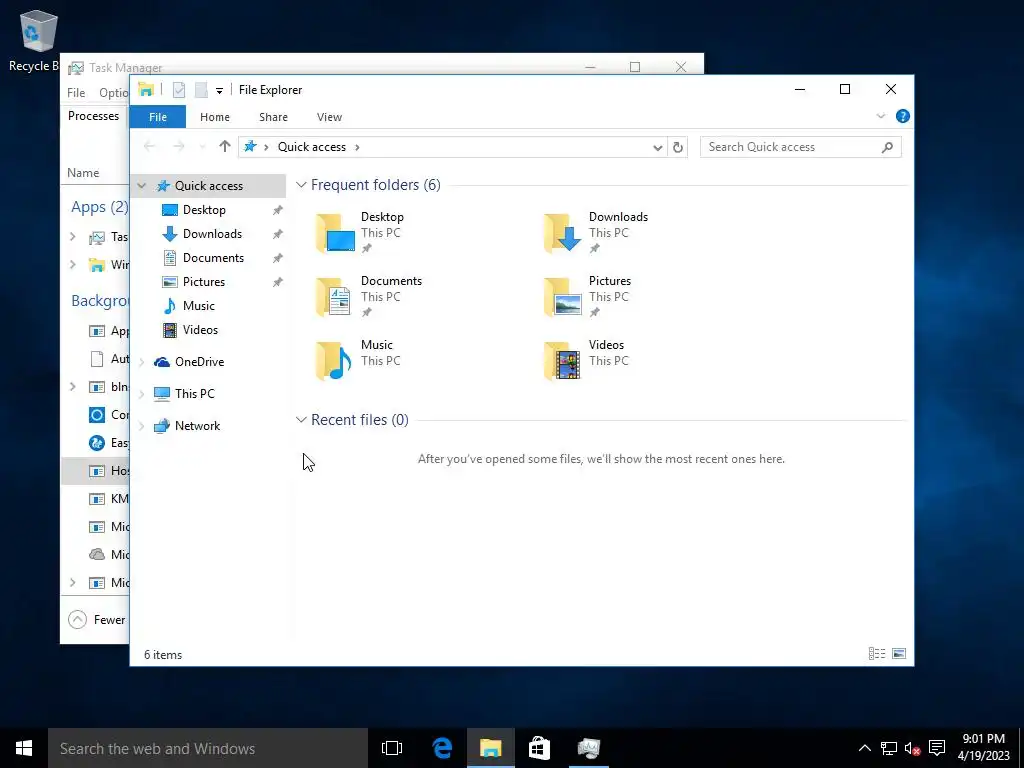Click Fewer details in Task Manager
This screenshot has width=1024, height=768.
[x=98, y=620]
